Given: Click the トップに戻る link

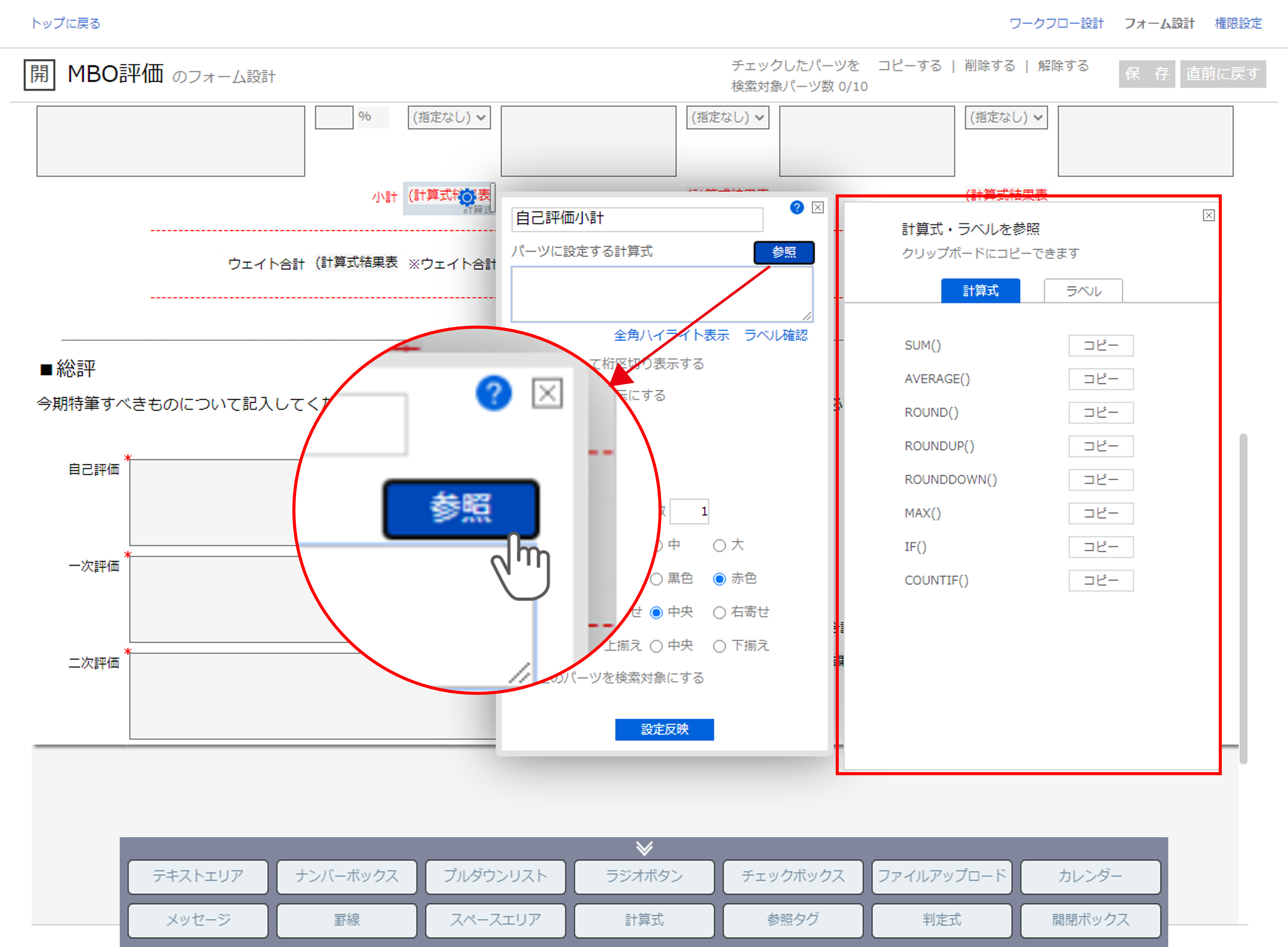Looking at the screenshot, I should coord(66,23).
